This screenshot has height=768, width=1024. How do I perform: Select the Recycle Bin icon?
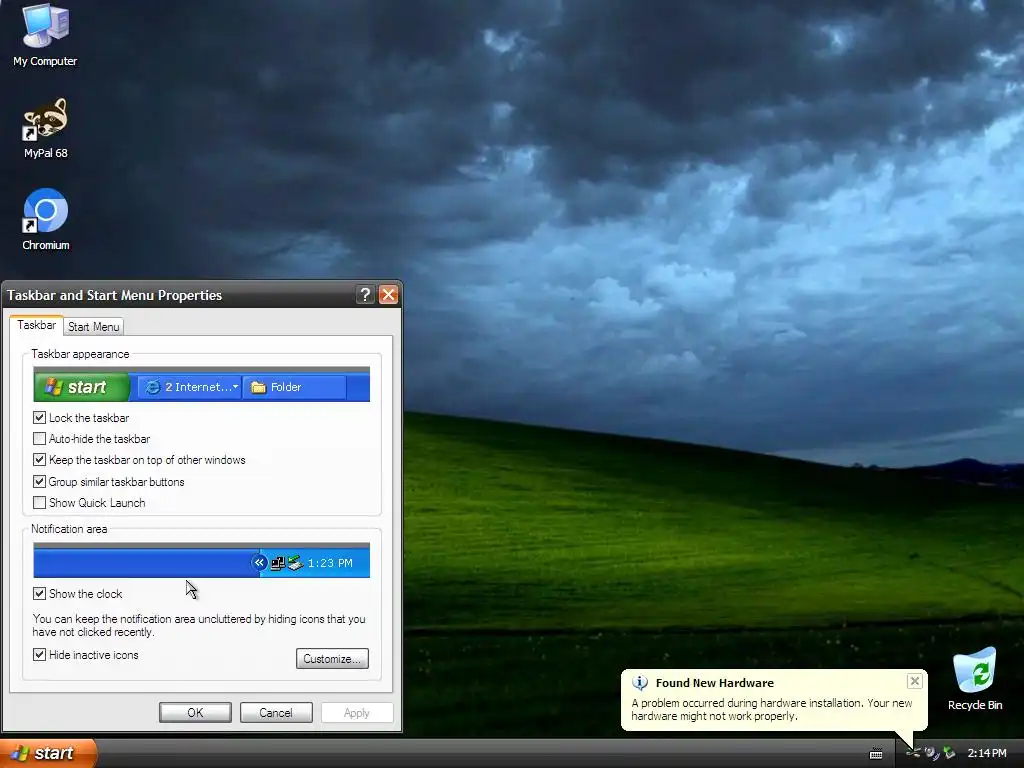point(974,679)
